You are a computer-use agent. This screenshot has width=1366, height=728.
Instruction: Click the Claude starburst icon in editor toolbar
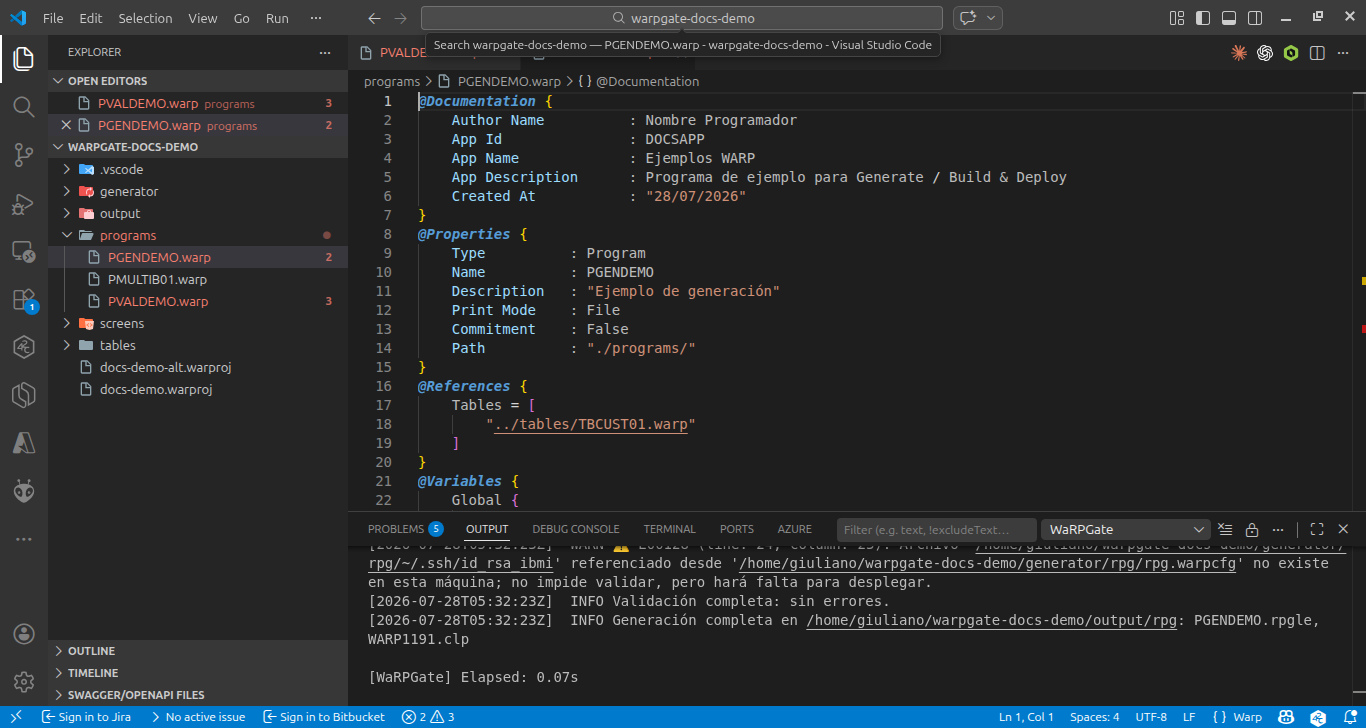point(1239,53)
